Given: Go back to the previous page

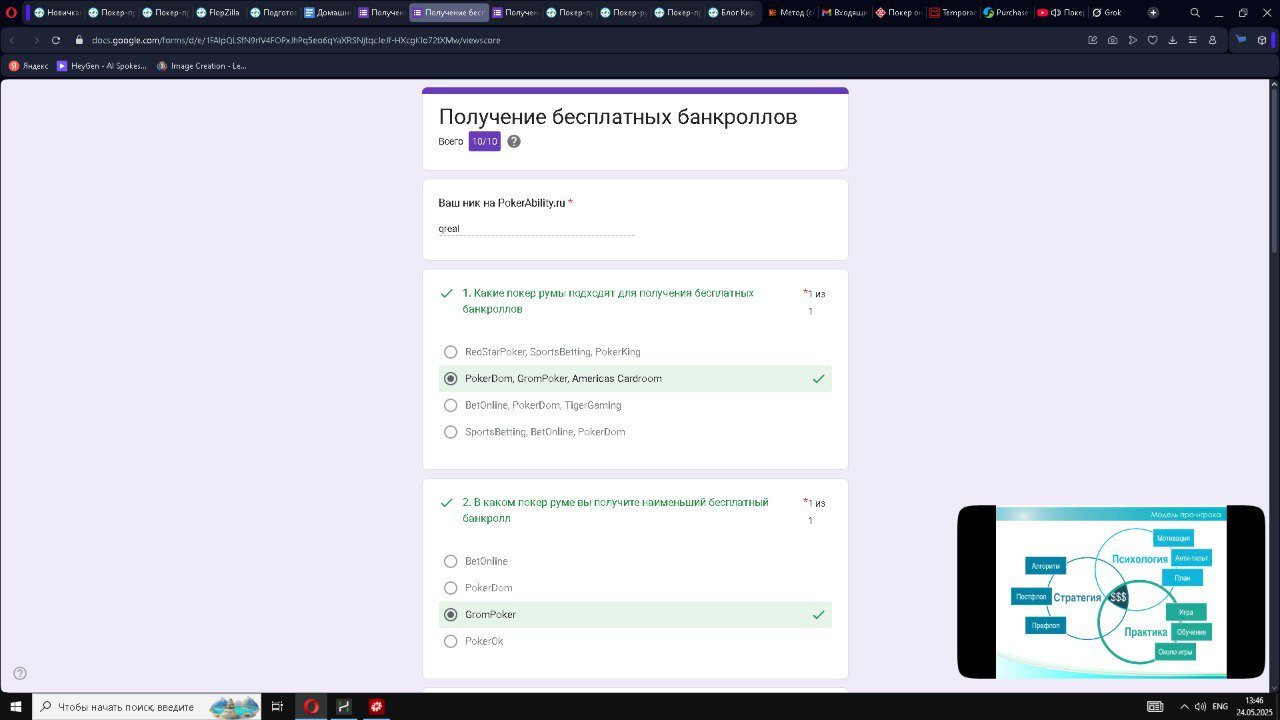Looking at the screenshot, I should 12,40.
